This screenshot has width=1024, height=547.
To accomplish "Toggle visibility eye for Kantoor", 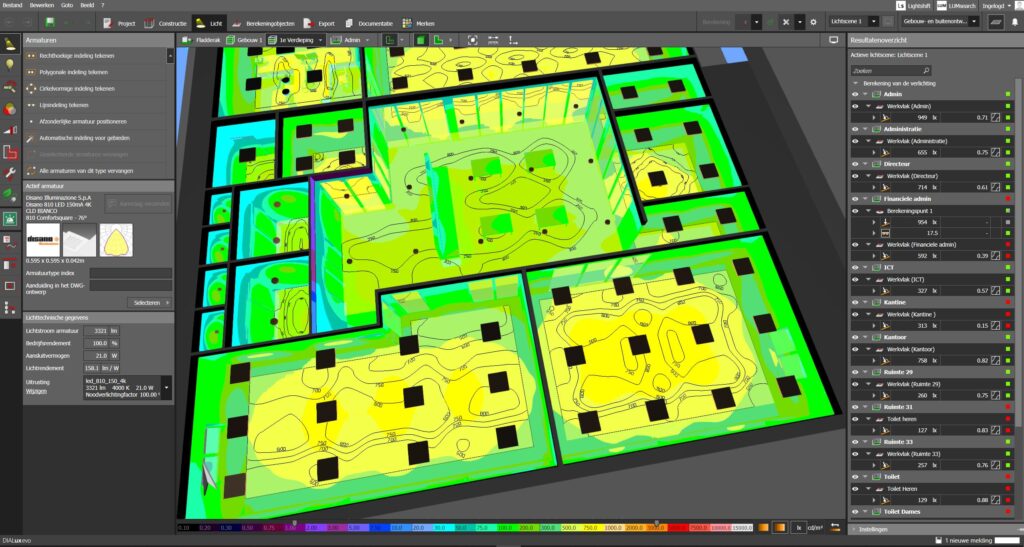I will [855, 337].
